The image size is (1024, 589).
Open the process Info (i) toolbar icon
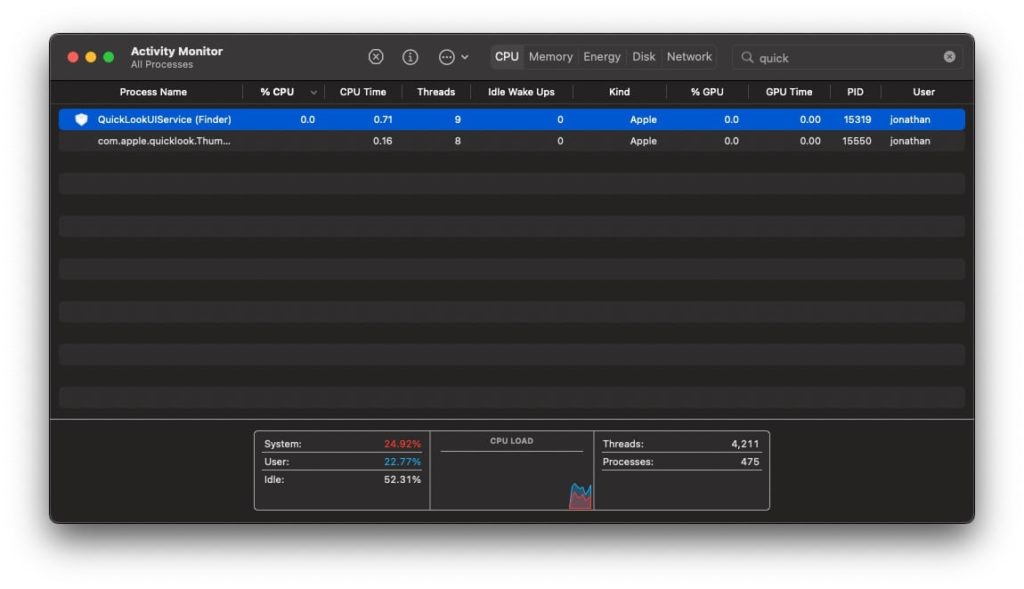410,57
